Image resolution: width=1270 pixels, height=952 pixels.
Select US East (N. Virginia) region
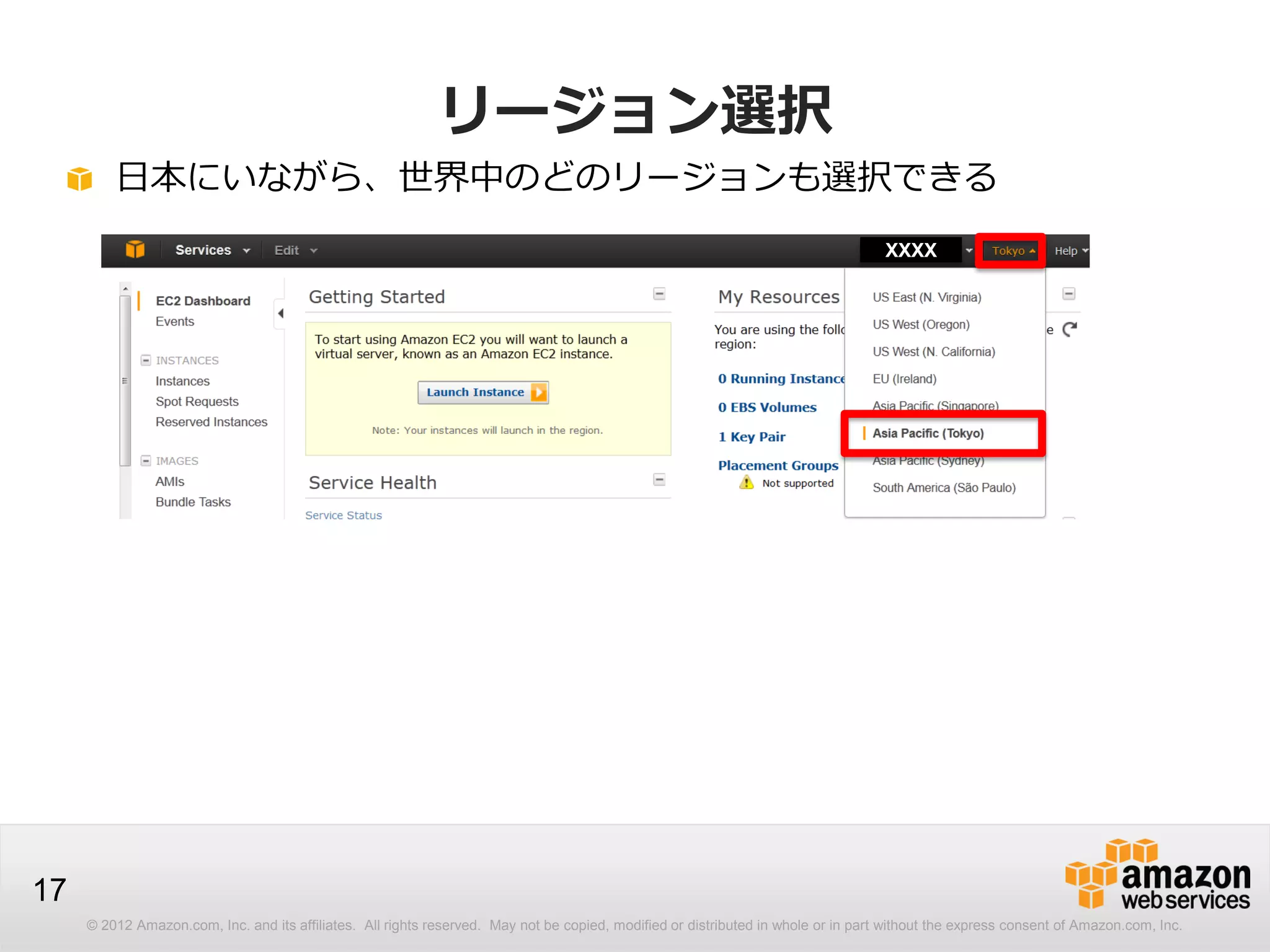pos(926,297)
